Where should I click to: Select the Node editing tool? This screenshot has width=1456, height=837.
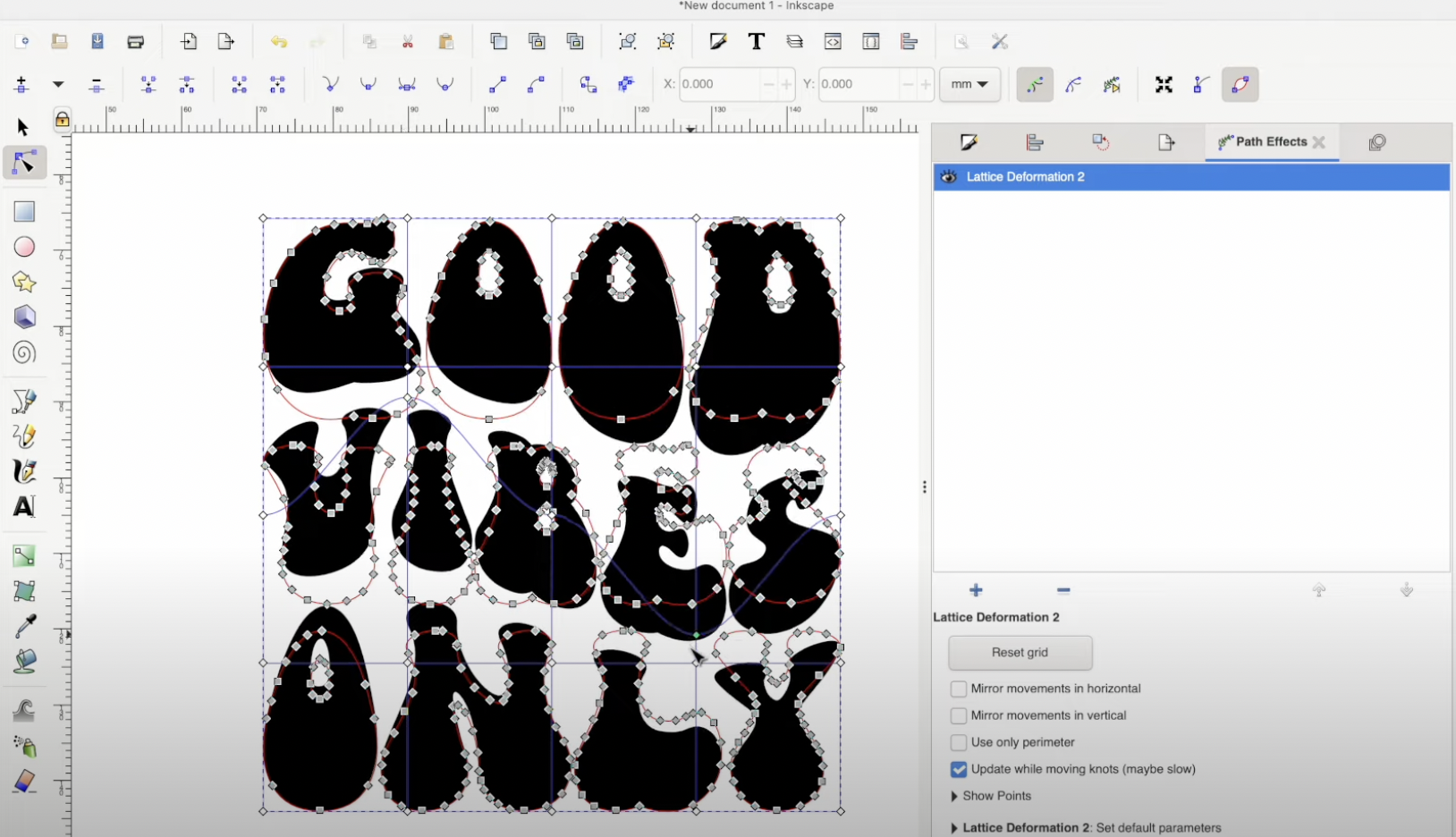pos(24,162)
